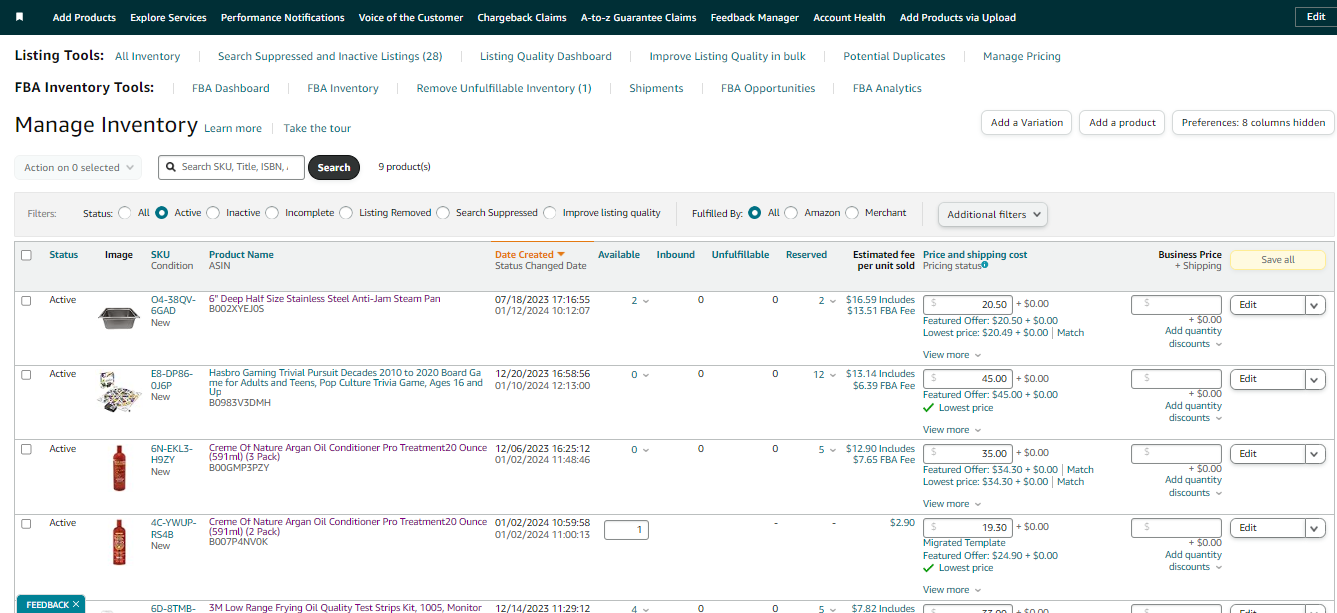The image size is (1337, 613).
Task: Open the steam pan product thumbnail
Action: click(x=118, y=317)
